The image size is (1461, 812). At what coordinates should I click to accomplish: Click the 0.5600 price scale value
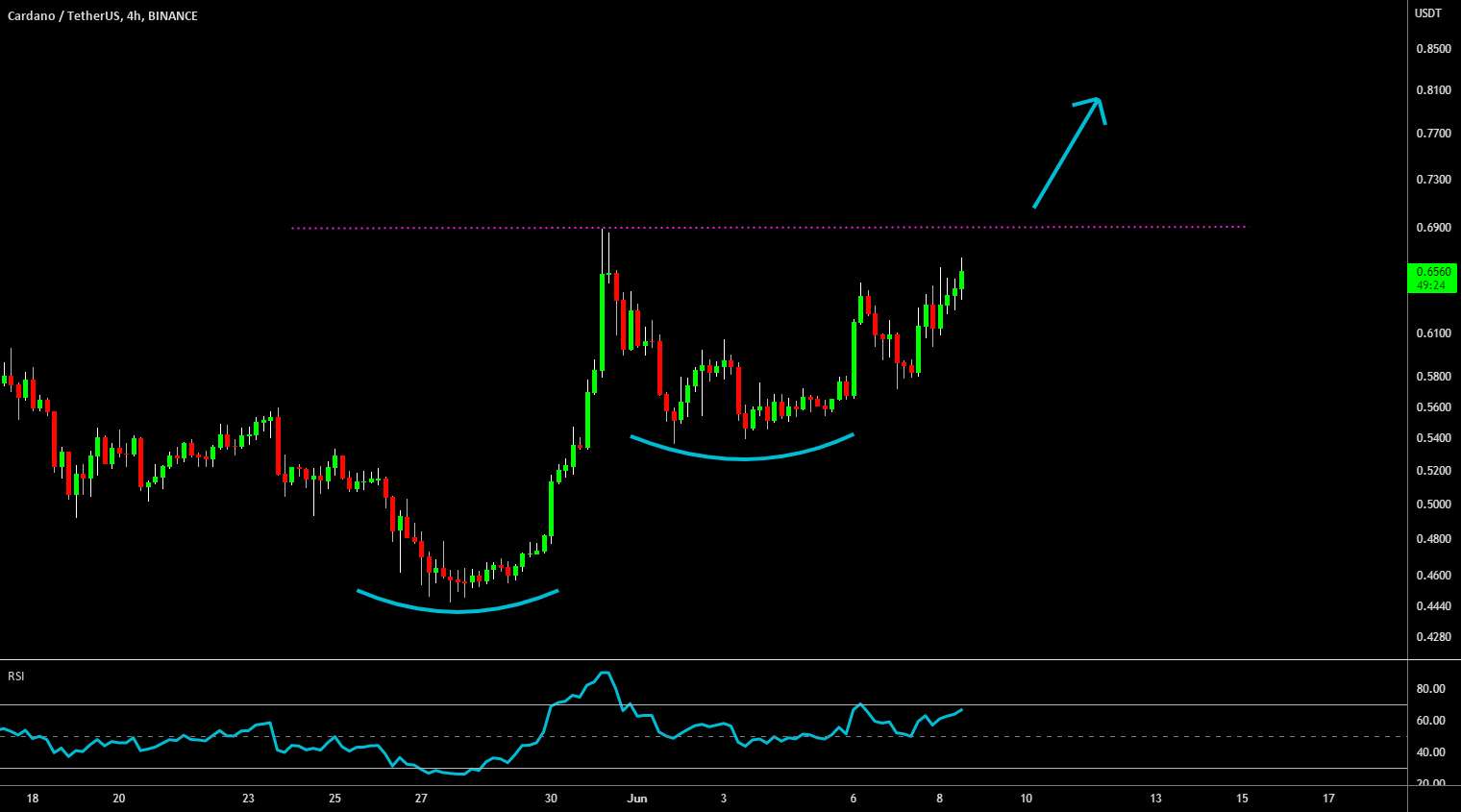1432,407
